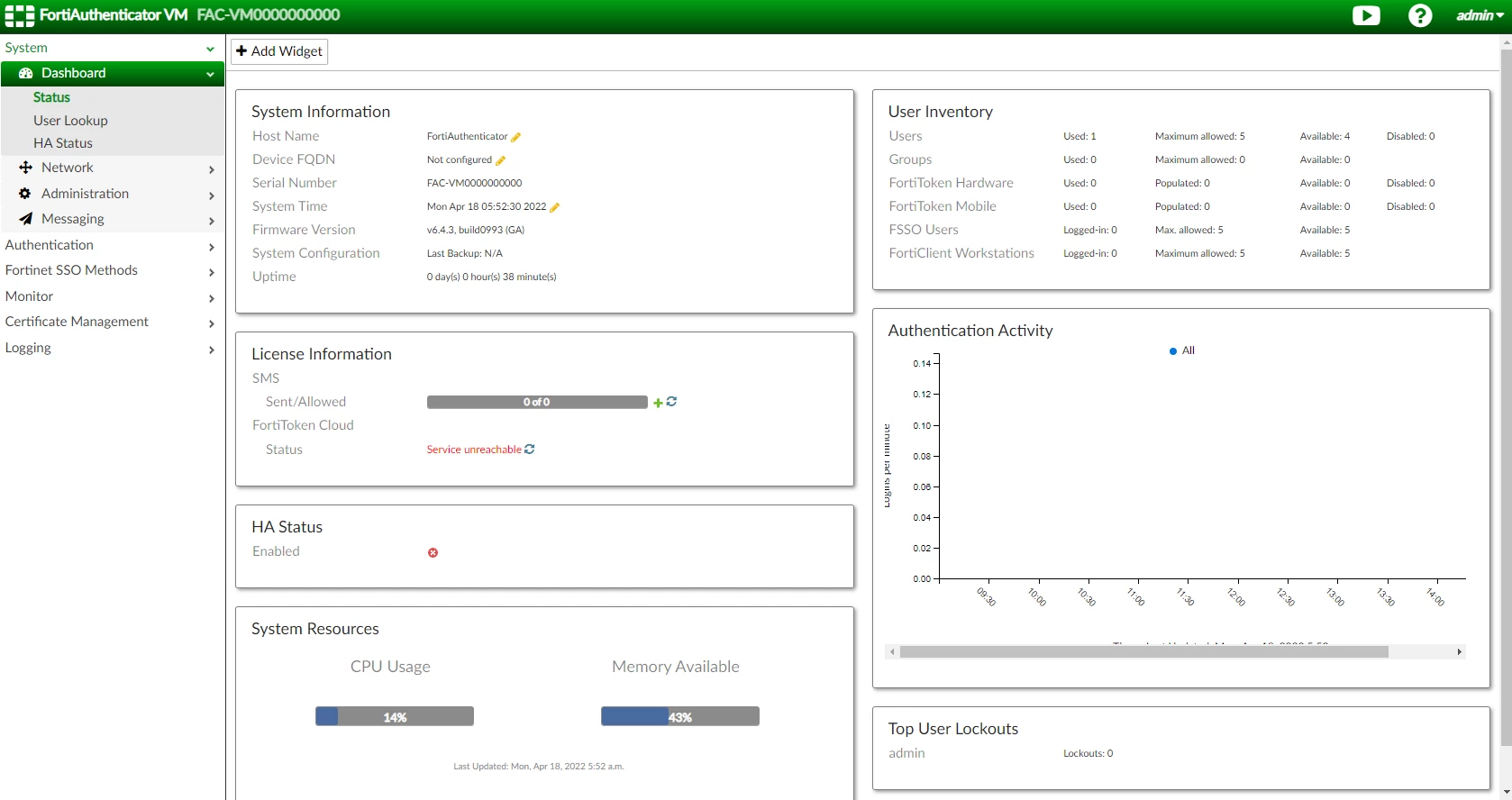The image size is (1512, 800).
Task: Open the User Lookup page
Action: pyautogui.click(x=70, y=121)
